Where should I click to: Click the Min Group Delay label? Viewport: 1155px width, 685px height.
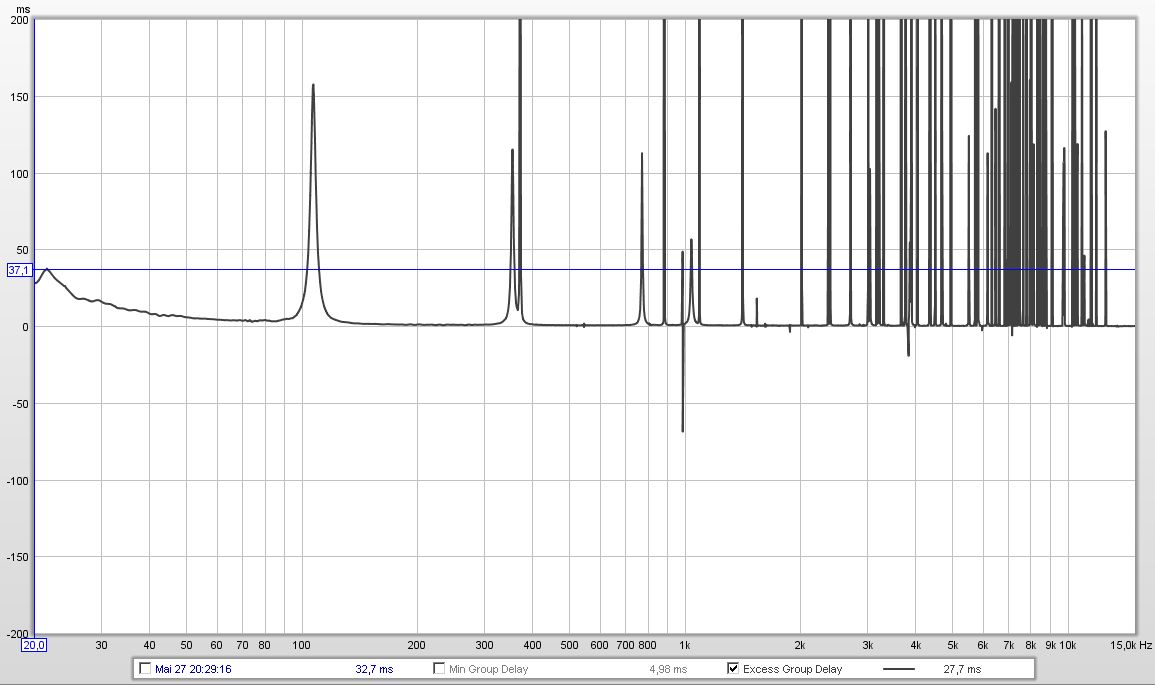[x=488, y=669]
